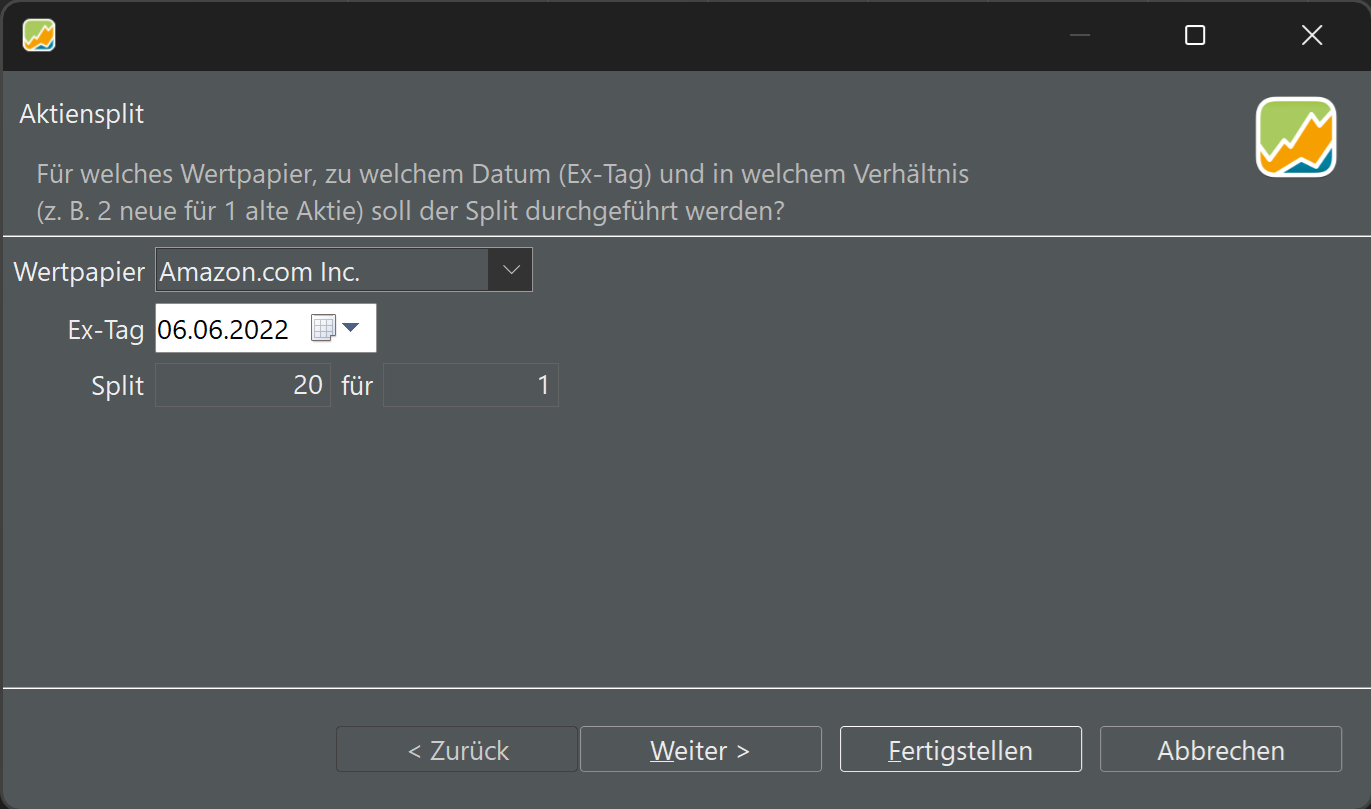Click the < Zurück button
The width and height of the screenshot is (1371, 809).
457,749
